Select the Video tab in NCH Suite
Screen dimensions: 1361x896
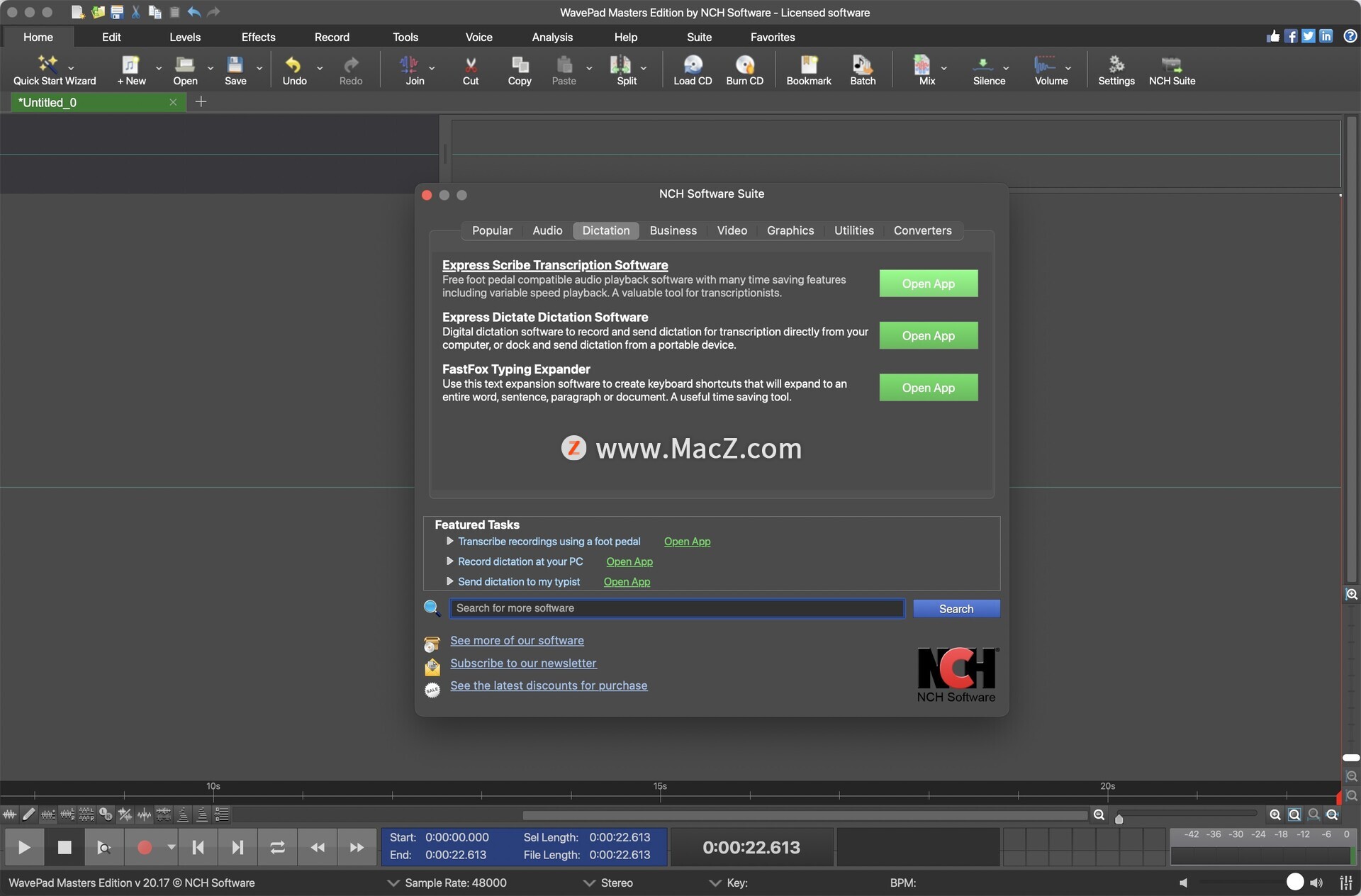pyautogui.click(x=732, y=230)
